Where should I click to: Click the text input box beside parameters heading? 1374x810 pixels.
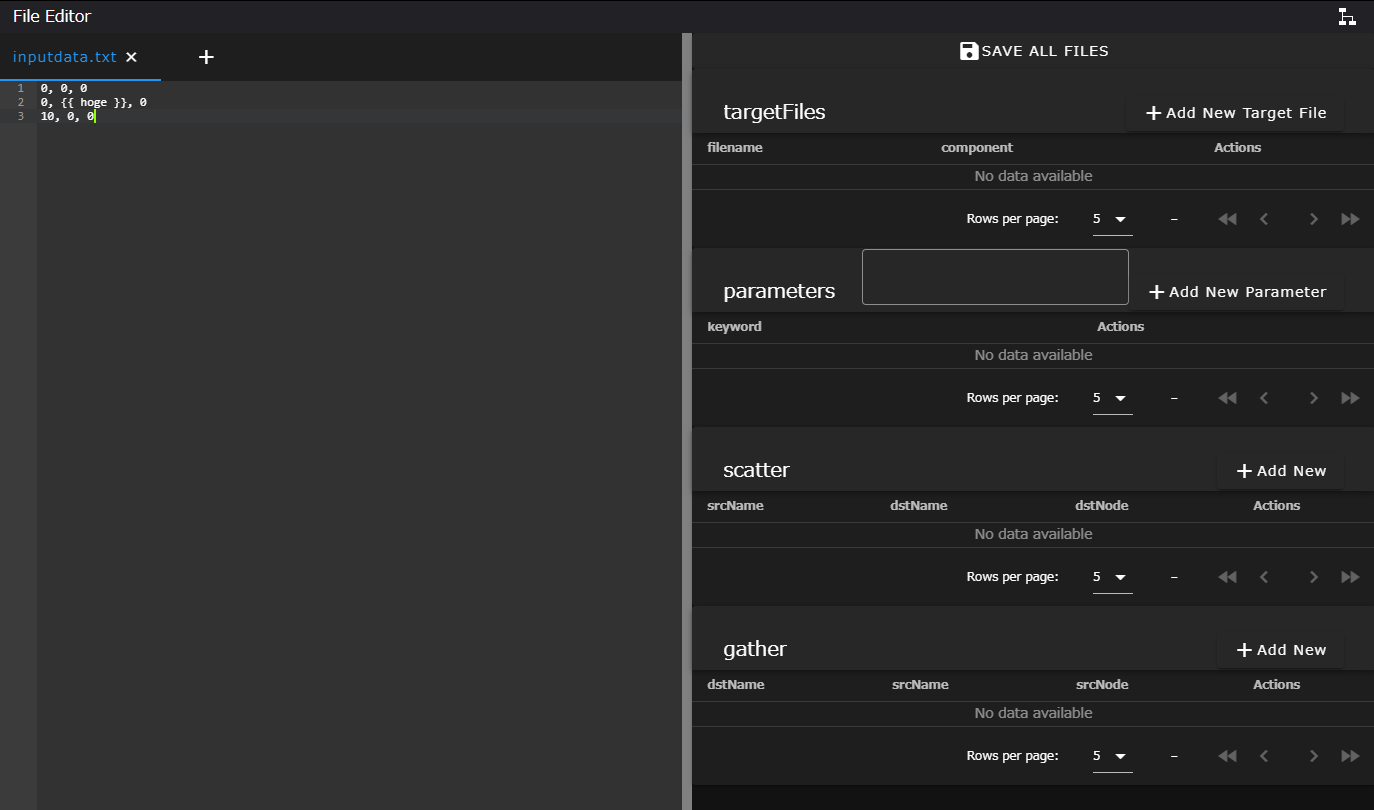pos(995,277)
